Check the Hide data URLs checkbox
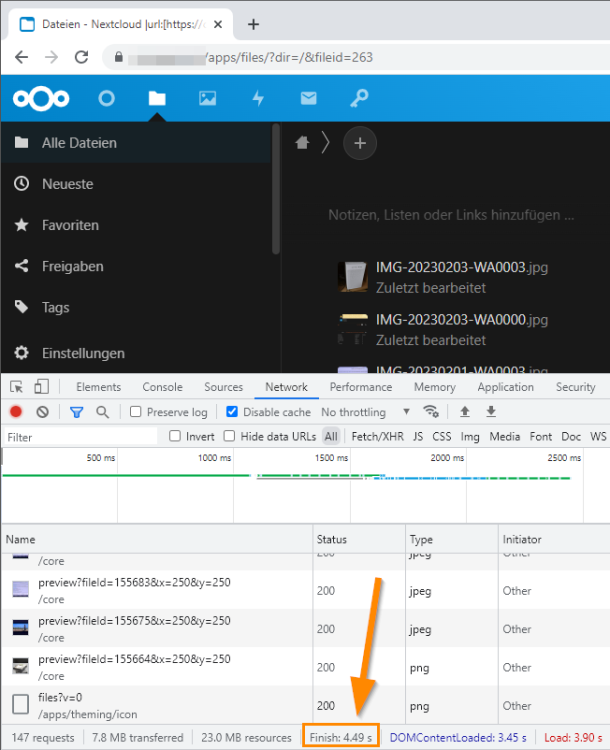Image resolution: width=610 pixels, height=750 pixels. [230, 436]
